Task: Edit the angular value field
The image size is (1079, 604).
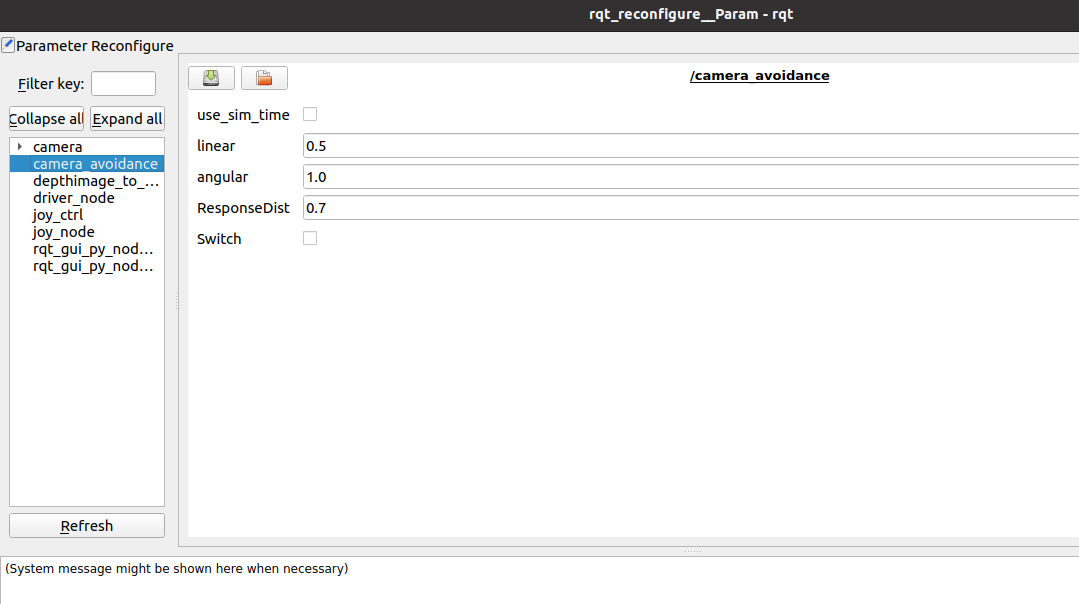Action: coord(691,177)
